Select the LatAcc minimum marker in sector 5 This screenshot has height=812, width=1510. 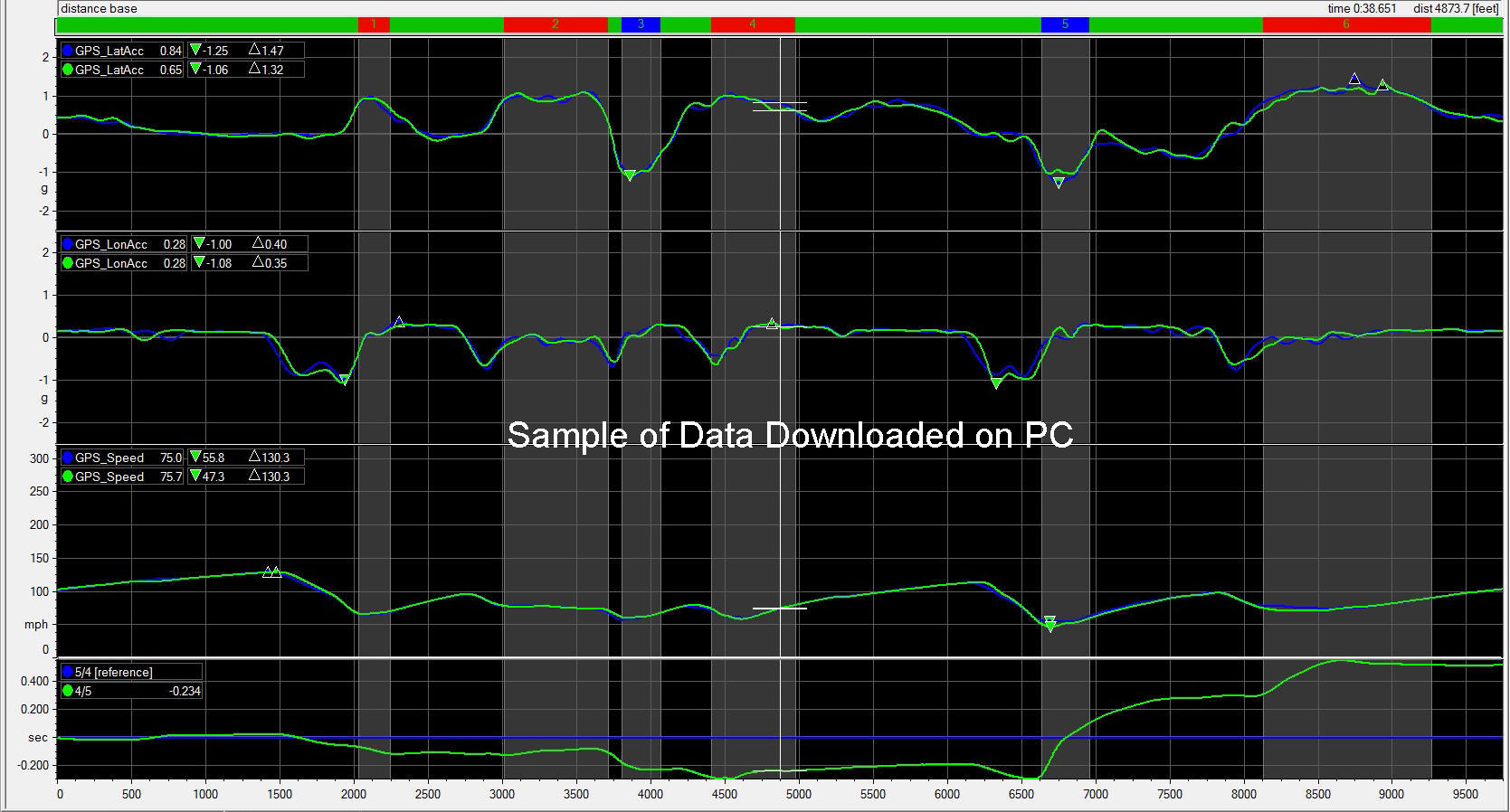1059,183
